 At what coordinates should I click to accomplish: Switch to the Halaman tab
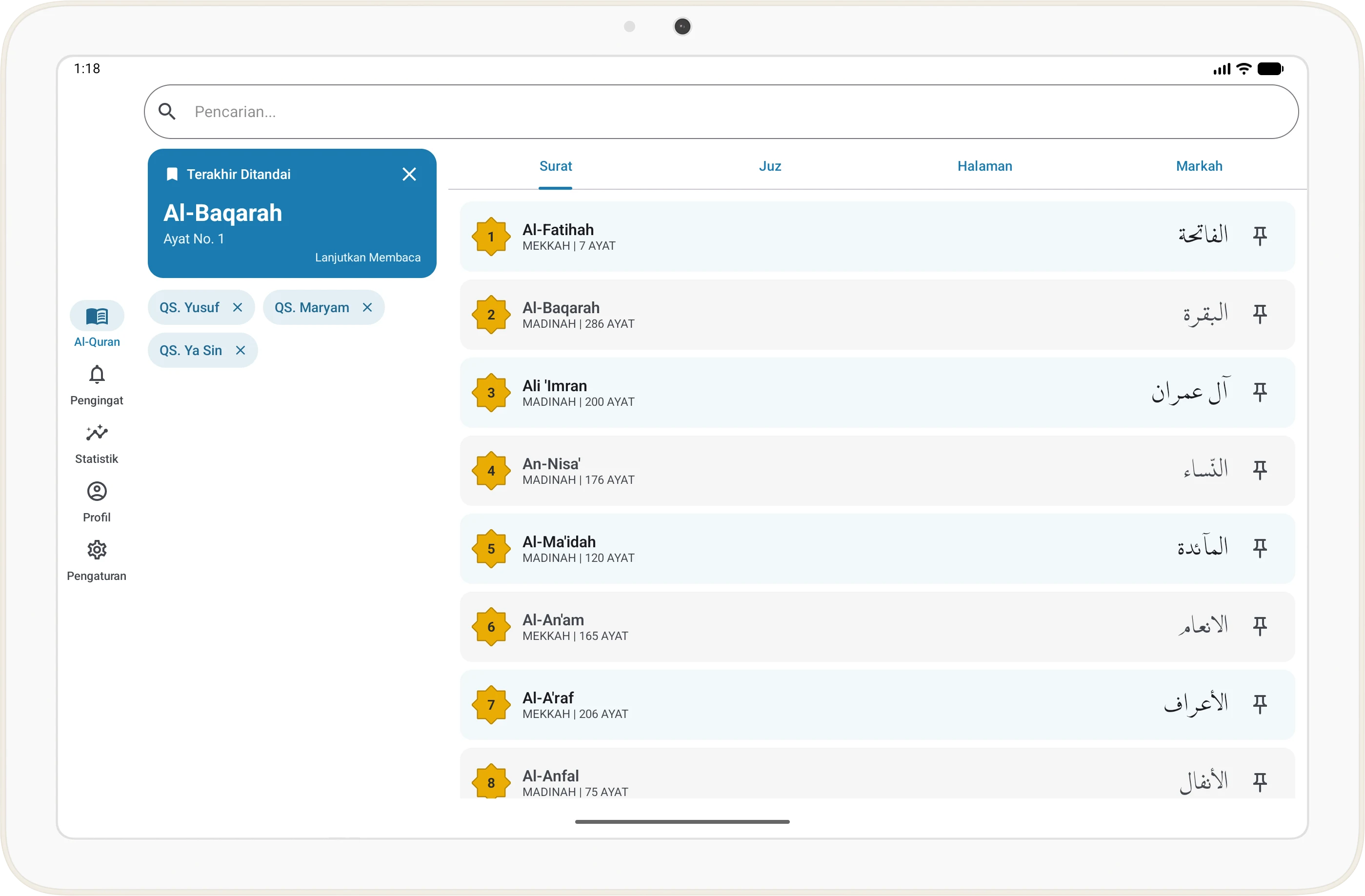(x=985, y=166)
